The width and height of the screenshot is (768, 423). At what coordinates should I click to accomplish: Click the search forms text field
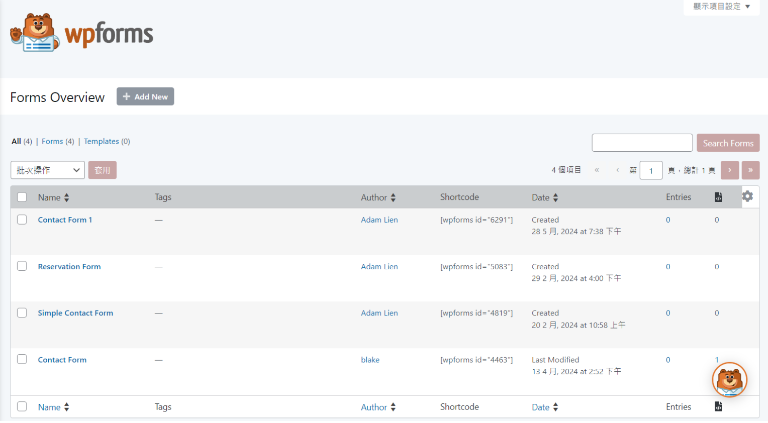[x=642, y=142]
